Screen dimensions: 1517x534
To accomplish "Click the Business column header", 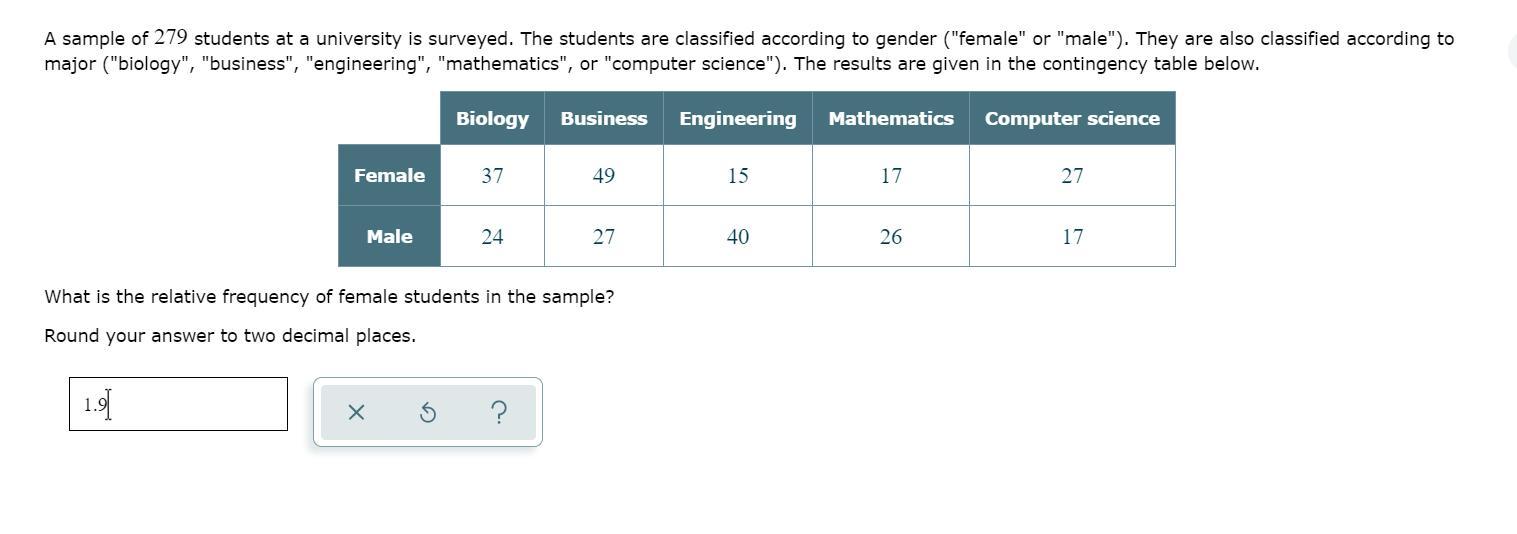I will [x=603, y=118].
